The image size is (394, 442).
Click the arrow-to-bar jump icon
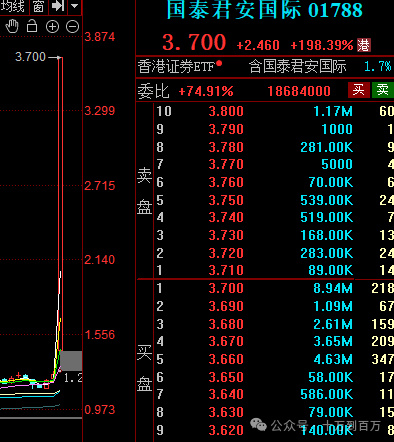tap(58, 6)
